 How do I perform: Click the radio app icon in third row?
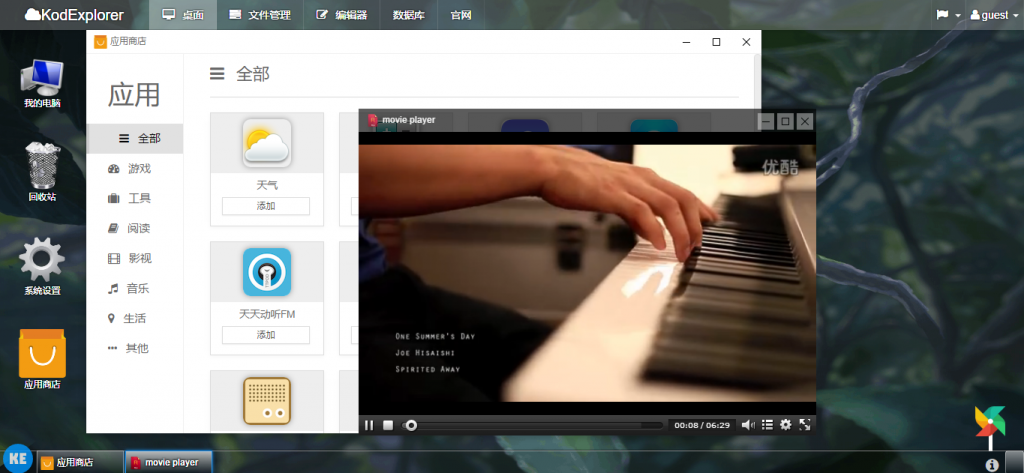click(x=267, y=401)
